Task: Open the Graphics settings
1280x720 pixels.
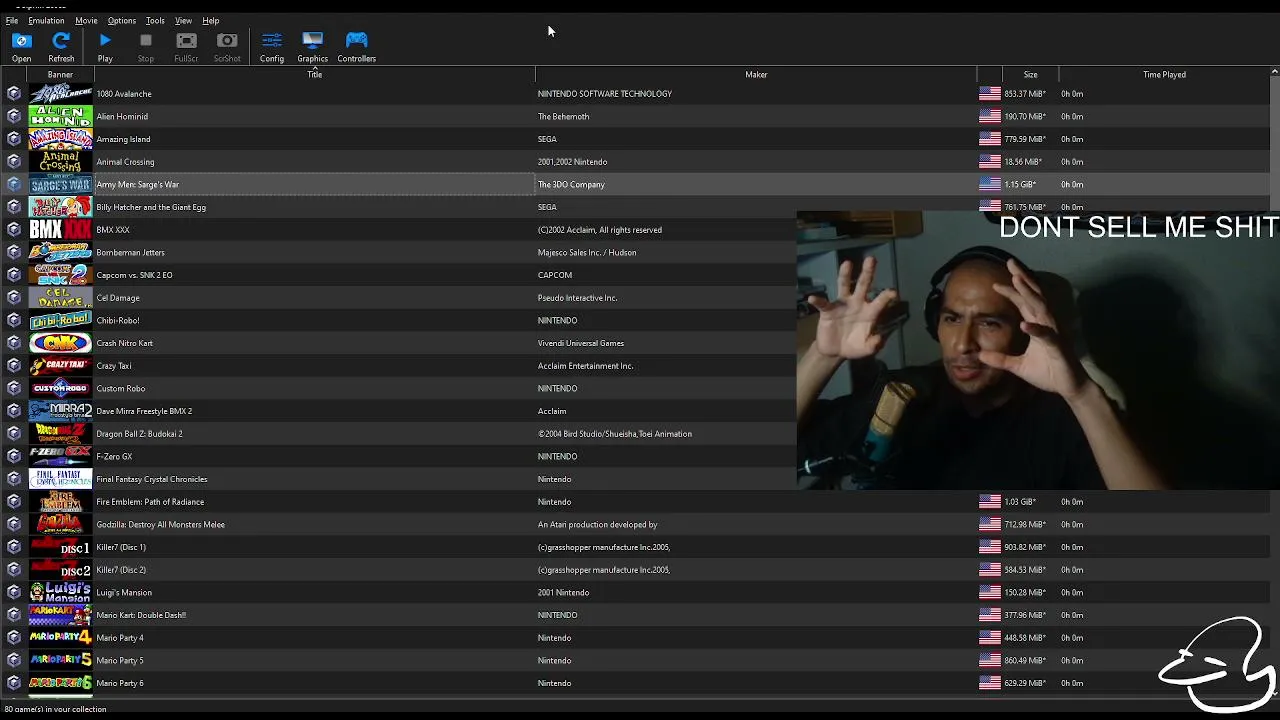Action: pos(312,46)
